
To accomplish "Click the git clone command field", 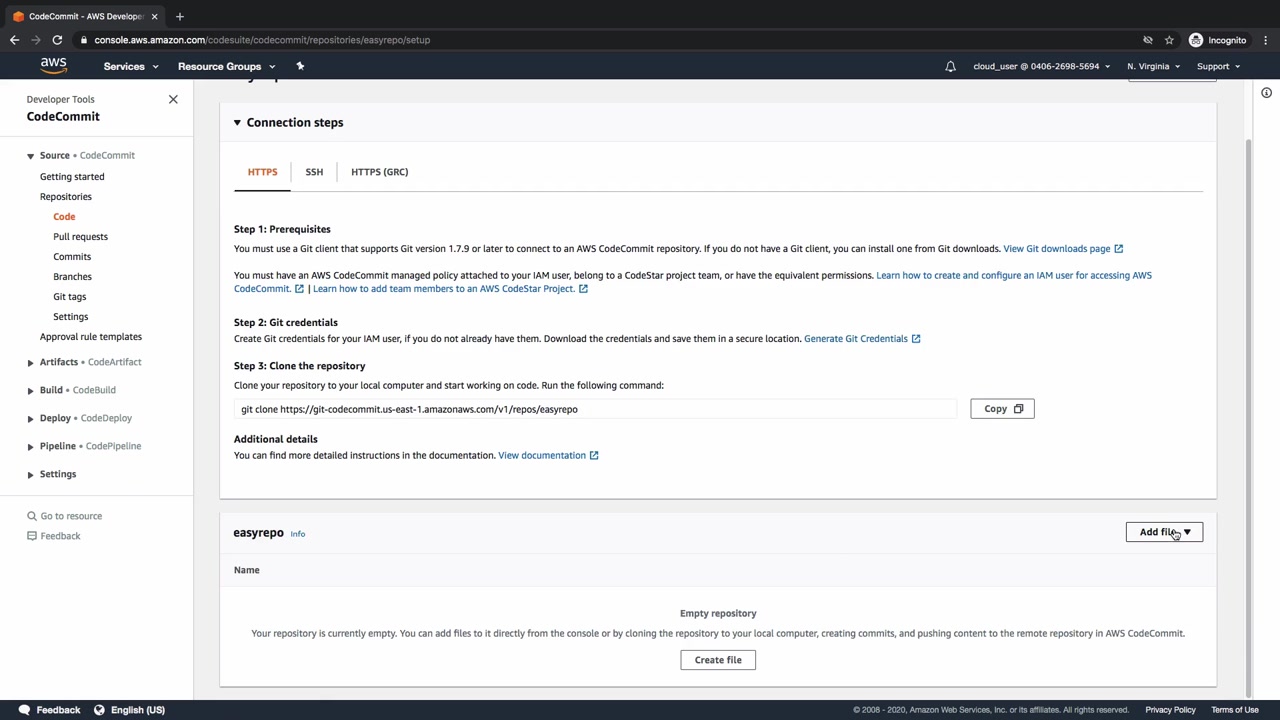I will (x=596, y=409).
